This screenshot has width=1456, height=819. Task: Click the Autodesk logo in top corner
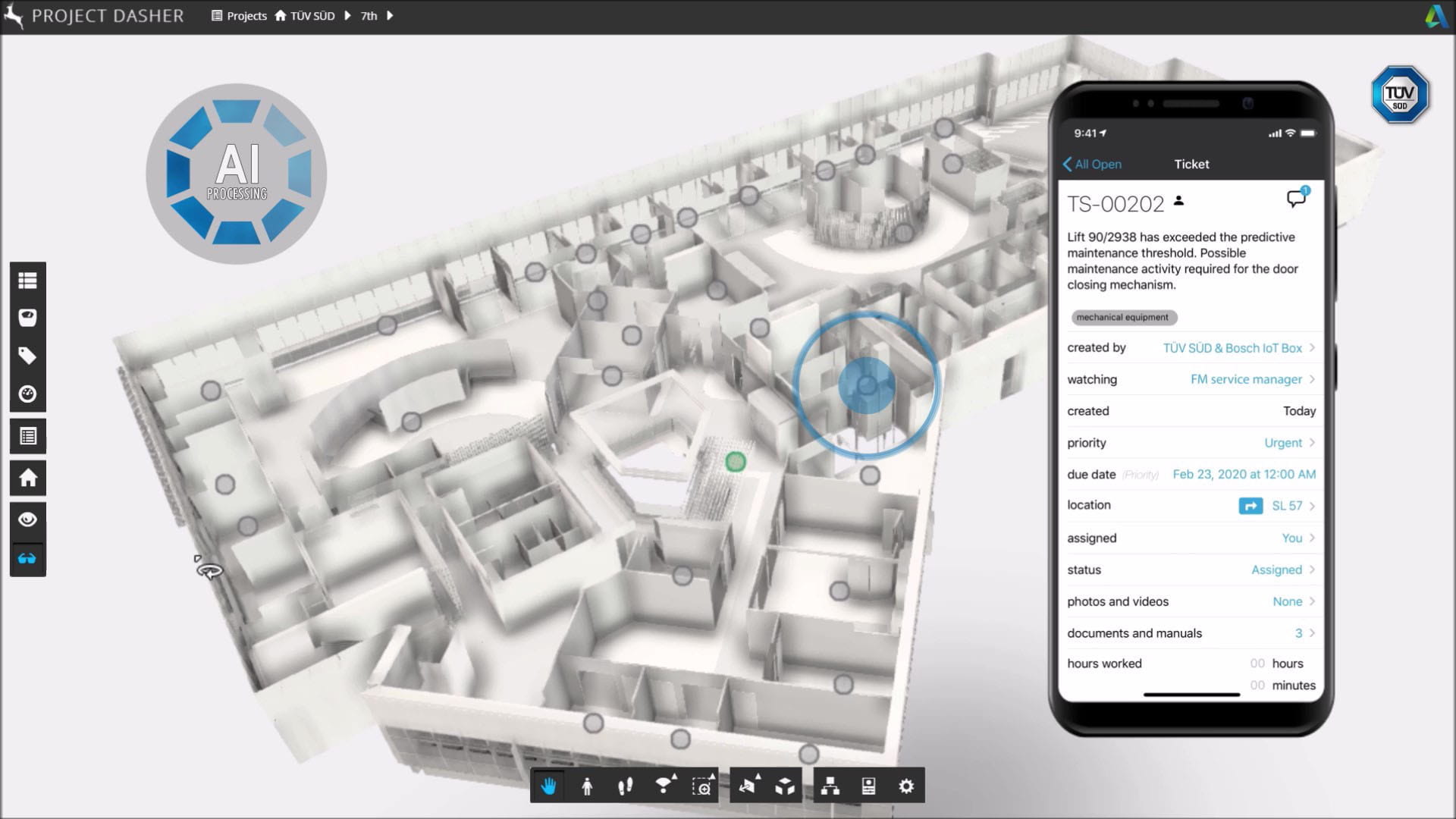click(1436, 16)
